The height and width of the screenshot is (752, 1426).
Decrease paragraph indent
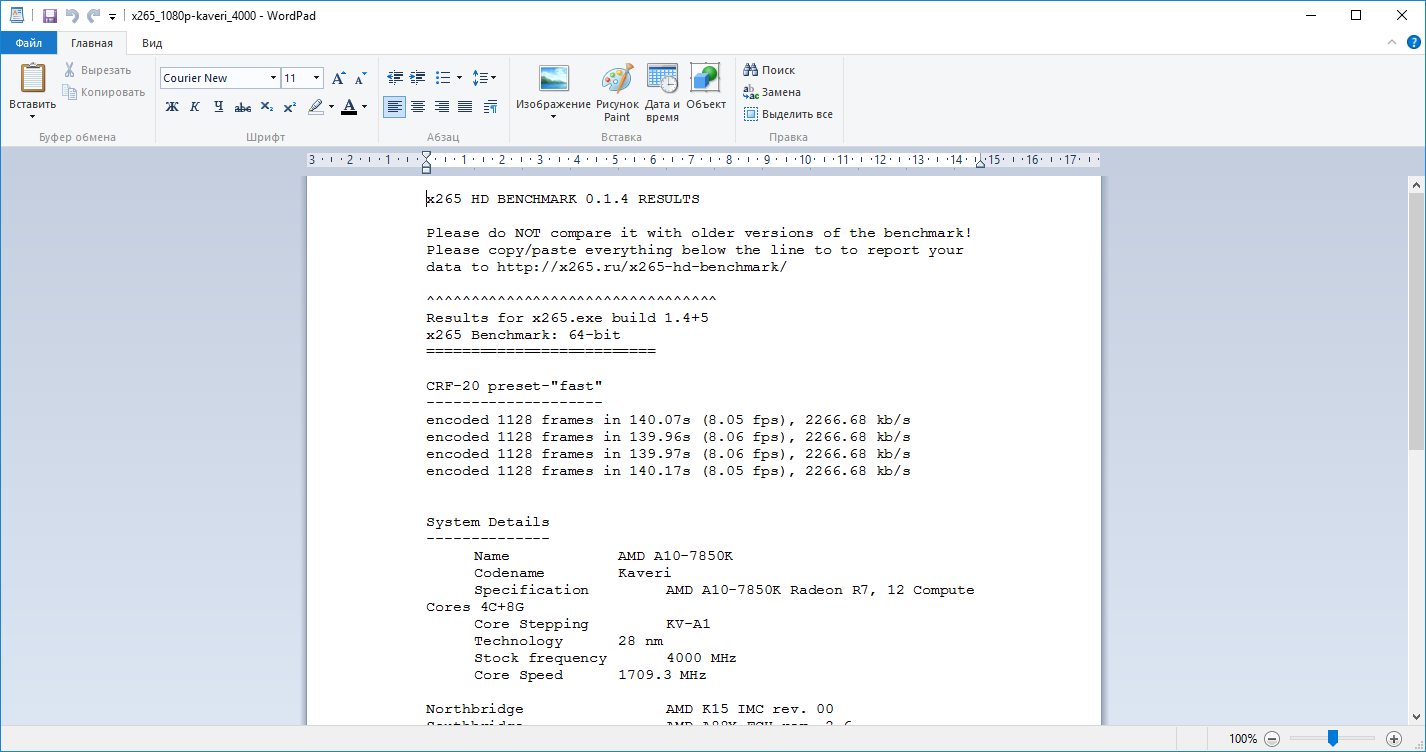tap(395, 78)
